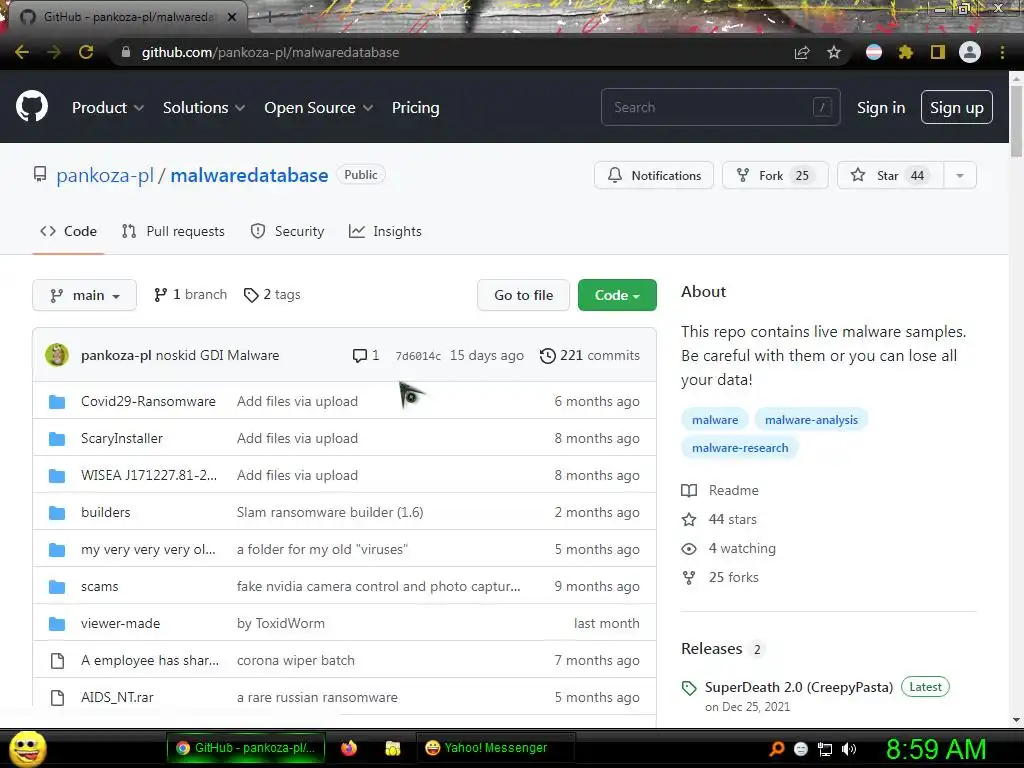
Task: Reload the page with the refresh icon
Action: click(x=86, y=52)
